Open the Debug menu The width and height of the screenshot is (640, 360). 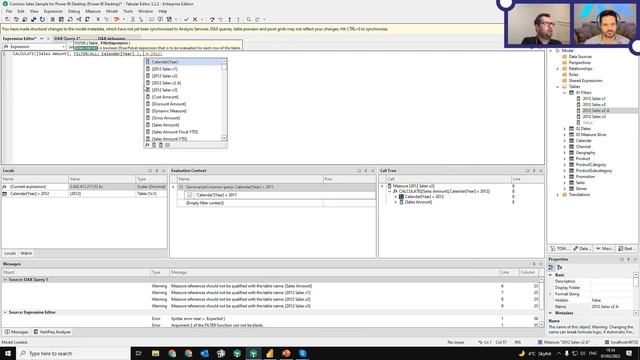click(x=74, y=11)
